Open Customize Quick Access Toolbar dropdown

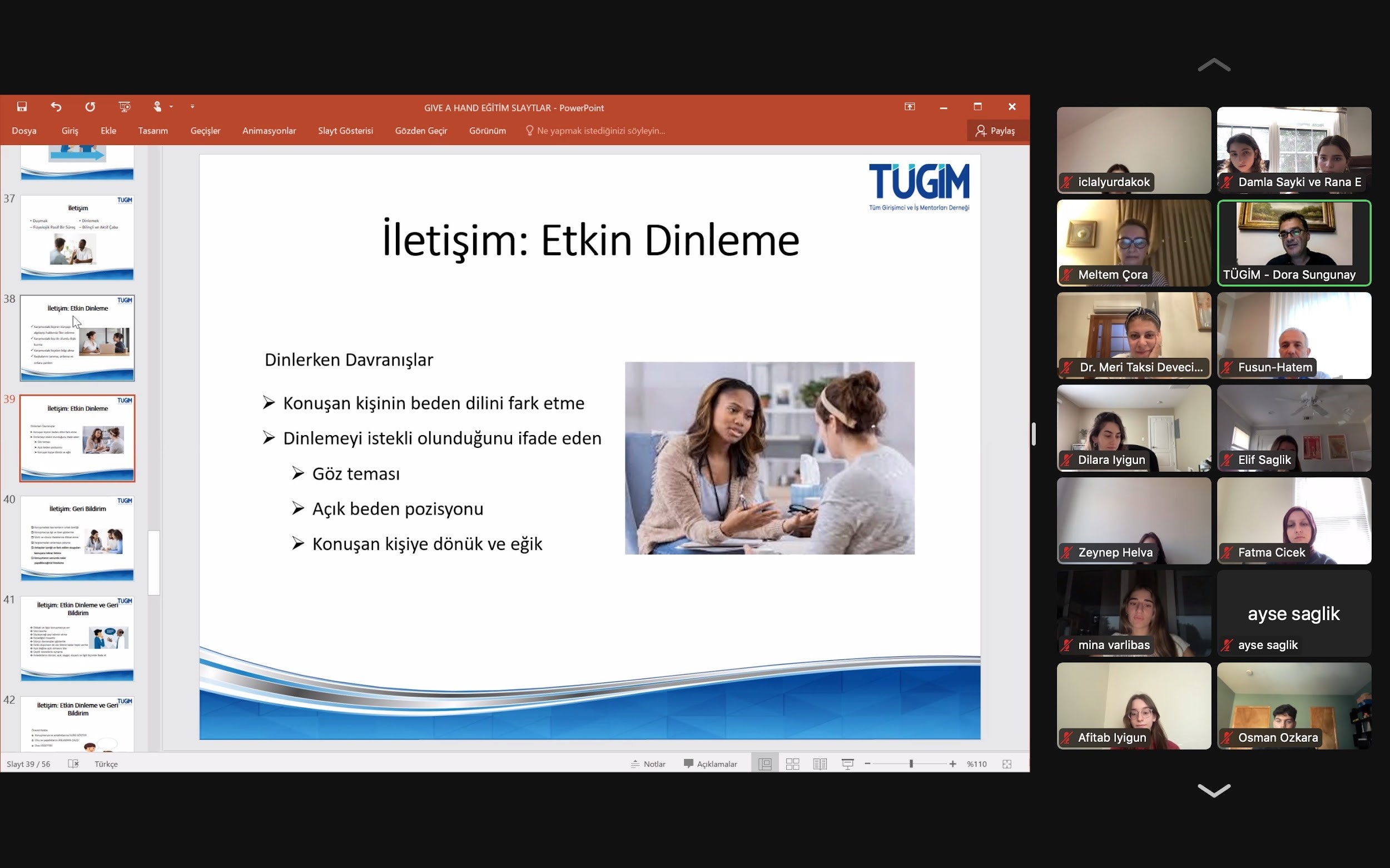pos(192,107)
